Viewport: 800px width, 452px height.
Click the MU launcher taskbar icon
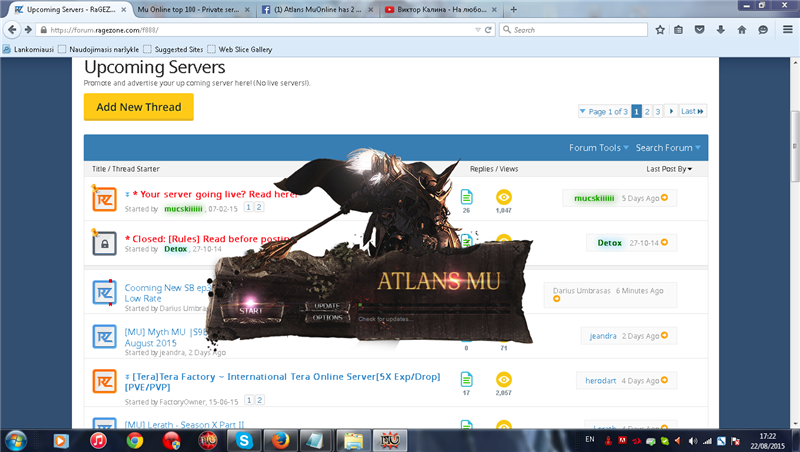pos(390,440)
